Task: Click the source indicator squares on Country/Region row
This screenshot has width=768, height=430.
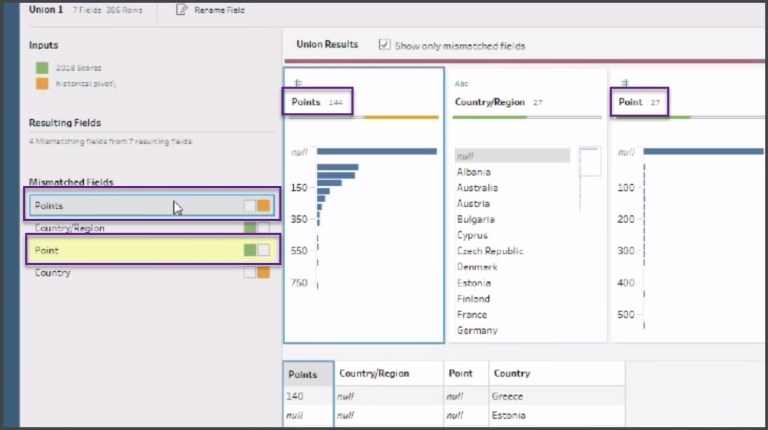Action: [x=257, y=228]
